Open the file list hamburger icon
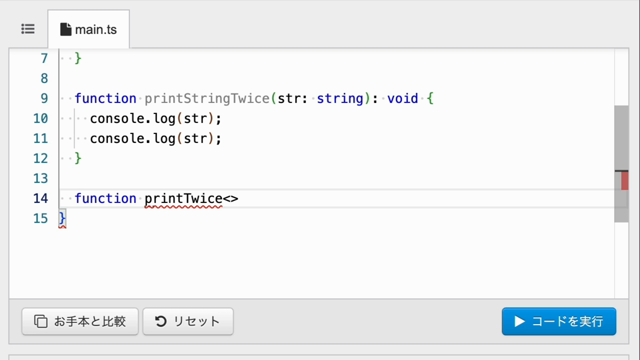 (x=28, y=29)
